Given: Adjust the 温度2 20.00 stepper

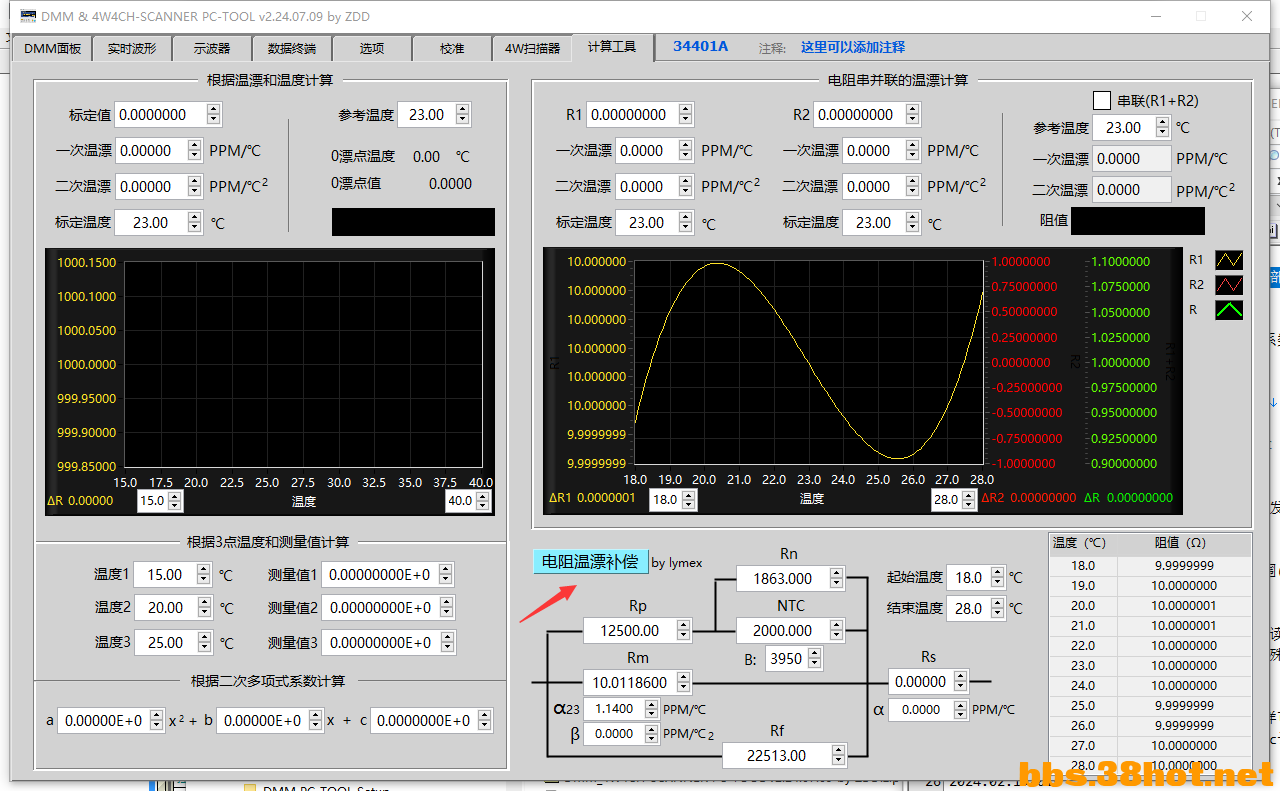Looking at the screenshot, I should point(204,608).
